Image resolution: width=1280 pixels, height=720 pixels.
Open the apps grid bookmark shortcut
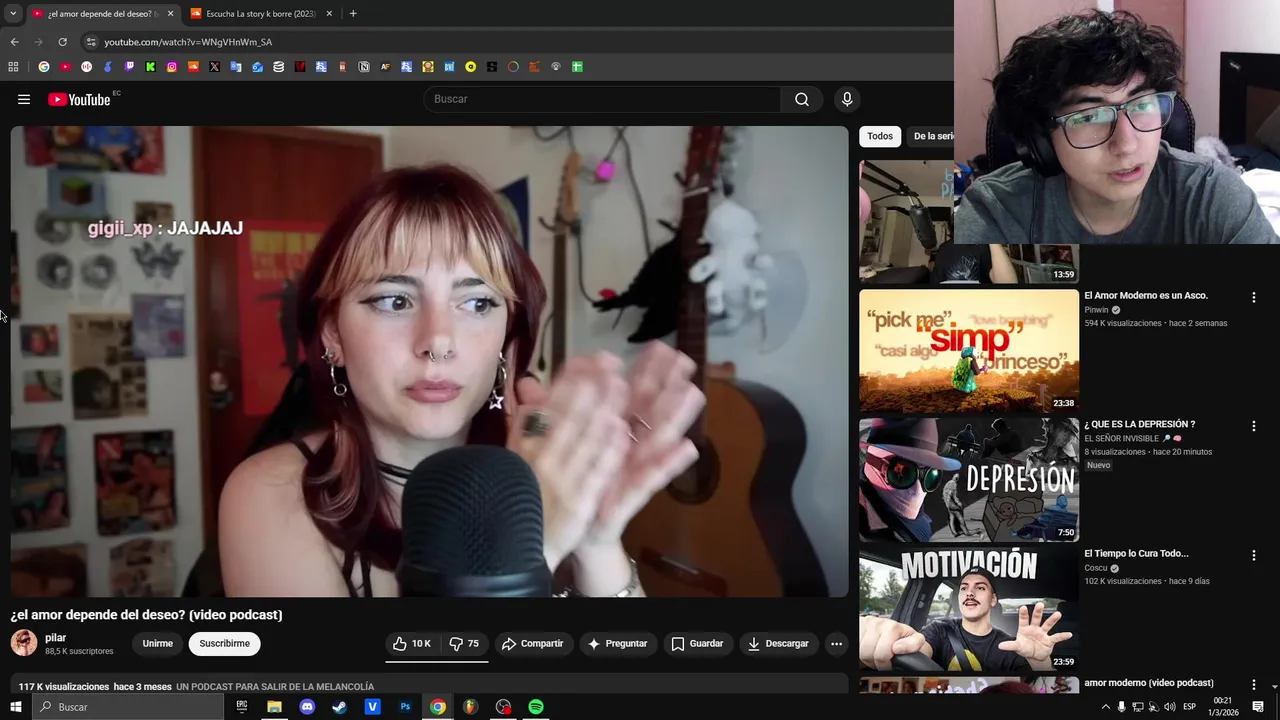13,67
